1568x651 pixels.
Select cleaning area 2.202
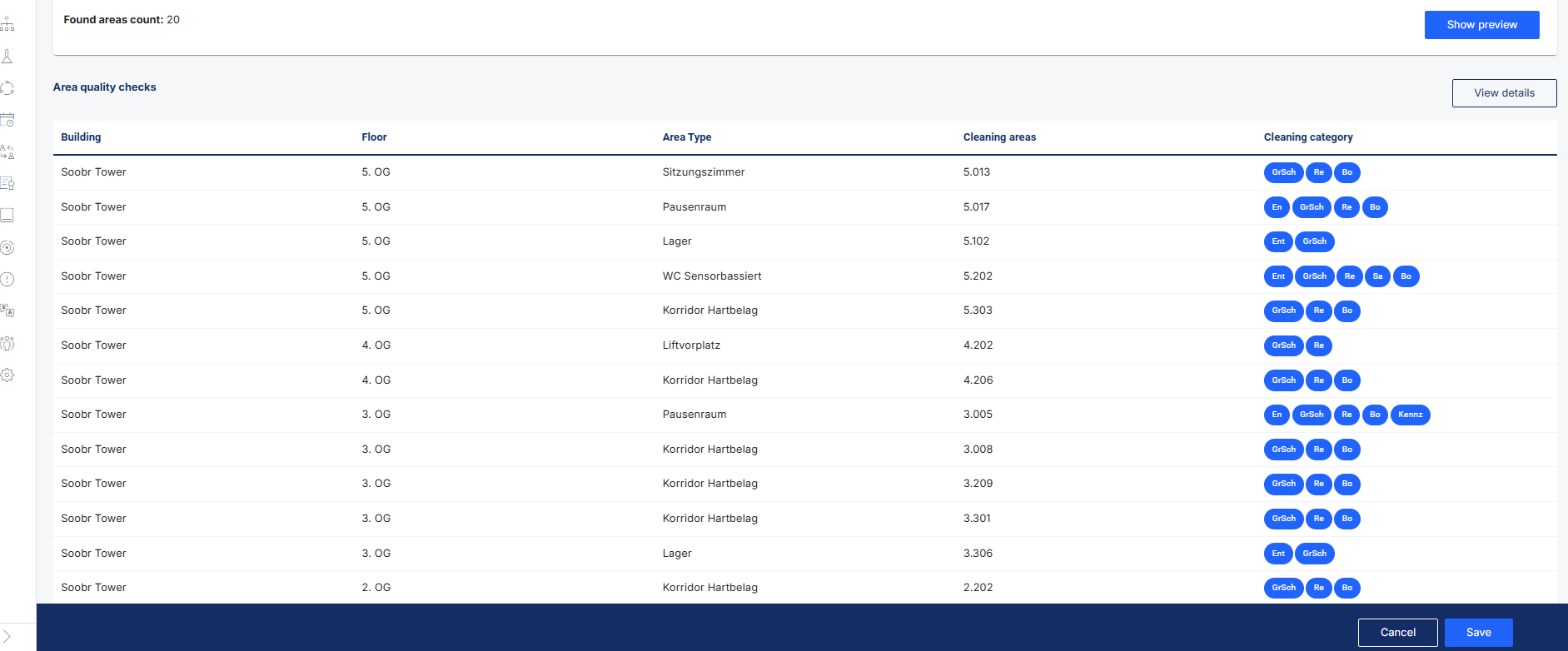coord(978,588)
